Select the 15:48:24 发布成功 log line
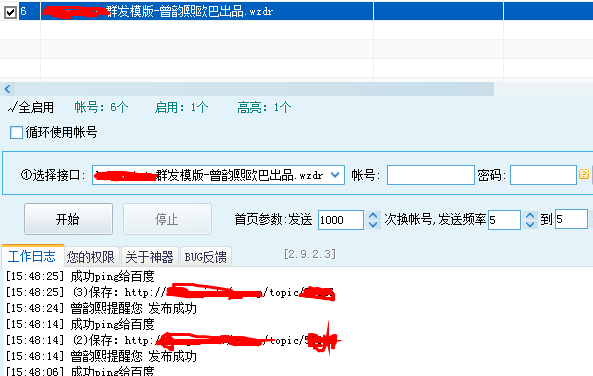The height and width of the screenshot is (376, 593). (x=101, y=308)
